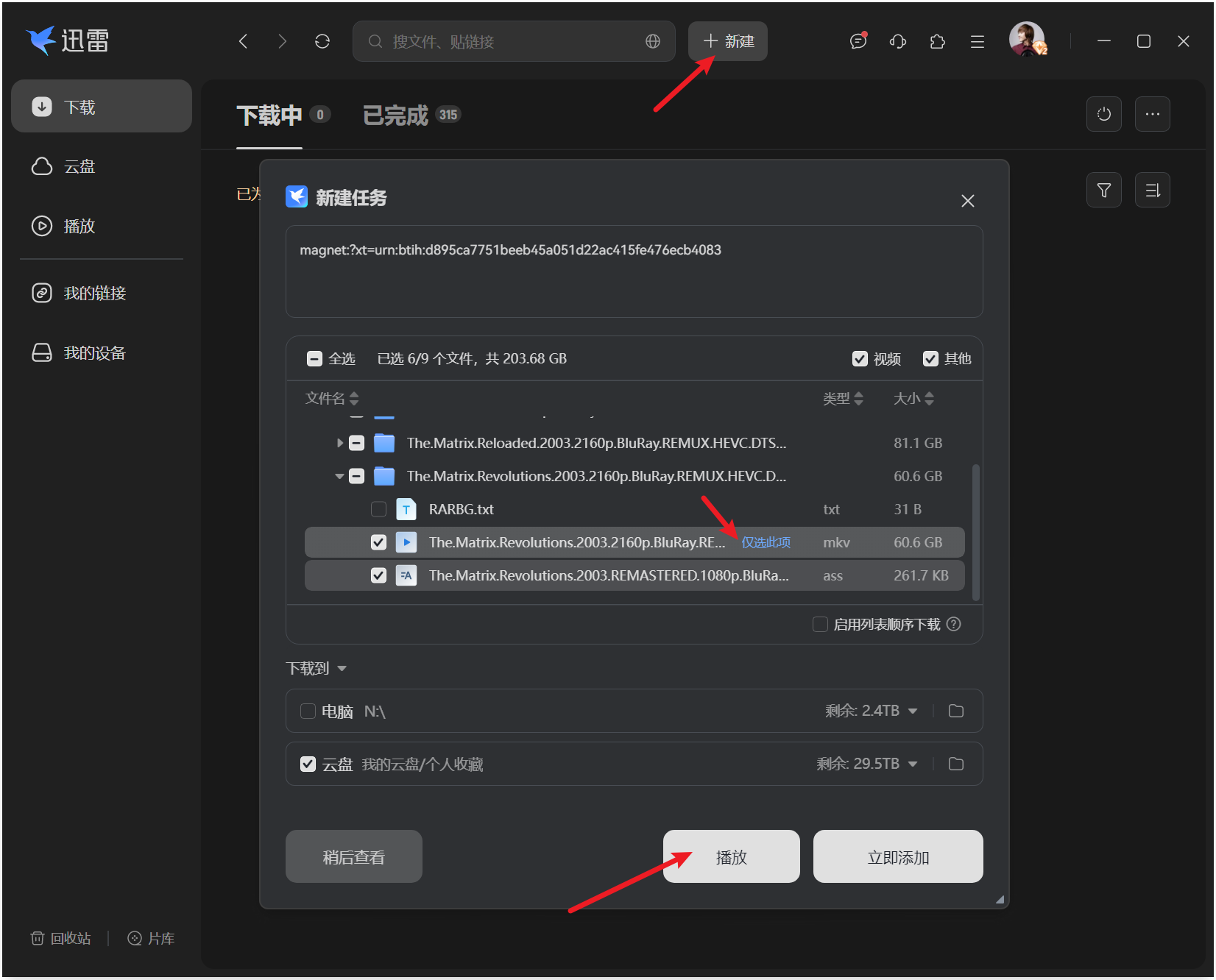Open the 下载到 dropdown
Viewport: 1216px width, 980px height.
tap(317, 668)
